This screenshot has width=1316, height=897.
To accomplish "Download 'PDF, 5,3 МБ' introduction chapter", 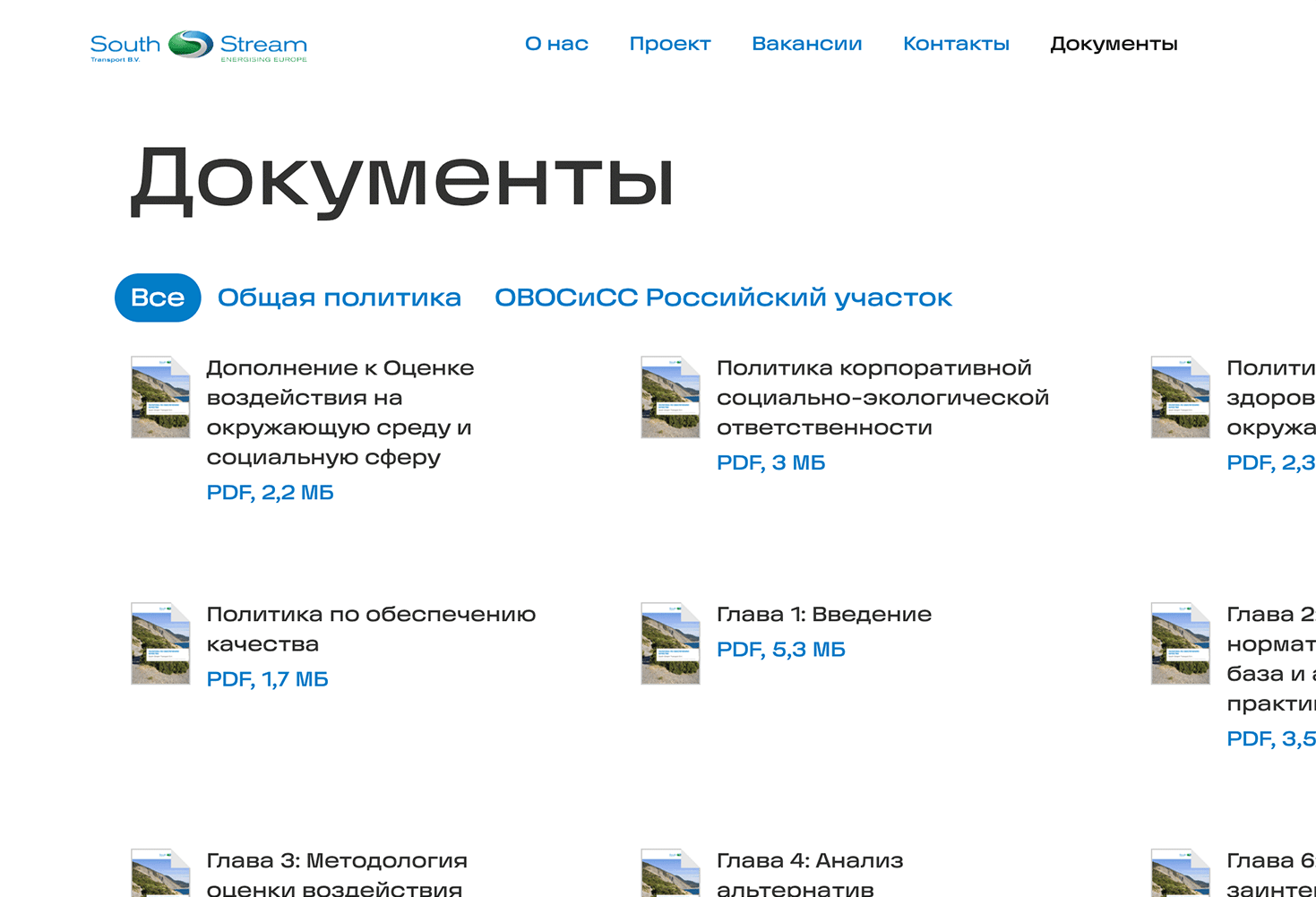I will click(780, 650).
